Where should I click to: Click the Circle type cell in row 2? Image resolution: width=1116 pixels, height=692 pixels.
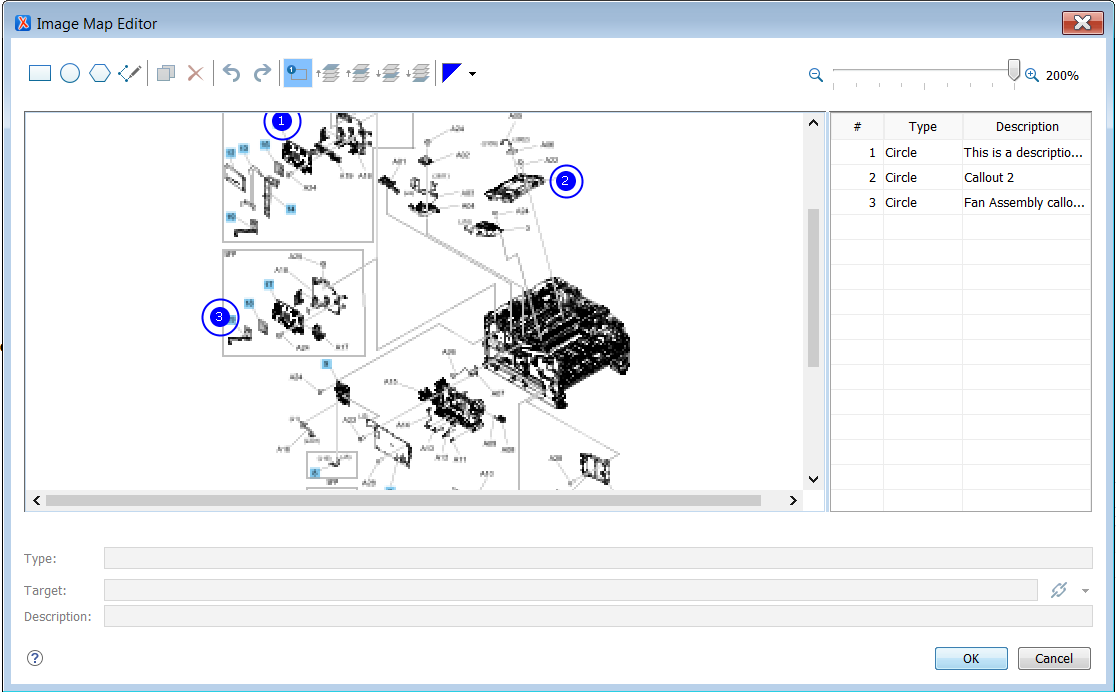pos(923,177)
